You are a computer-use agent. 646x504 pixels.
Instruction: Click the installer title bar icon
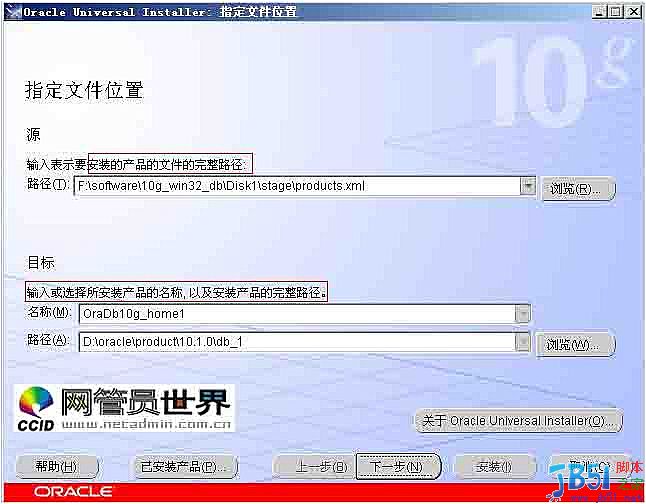pyautogui.click(x=12, y=11)
